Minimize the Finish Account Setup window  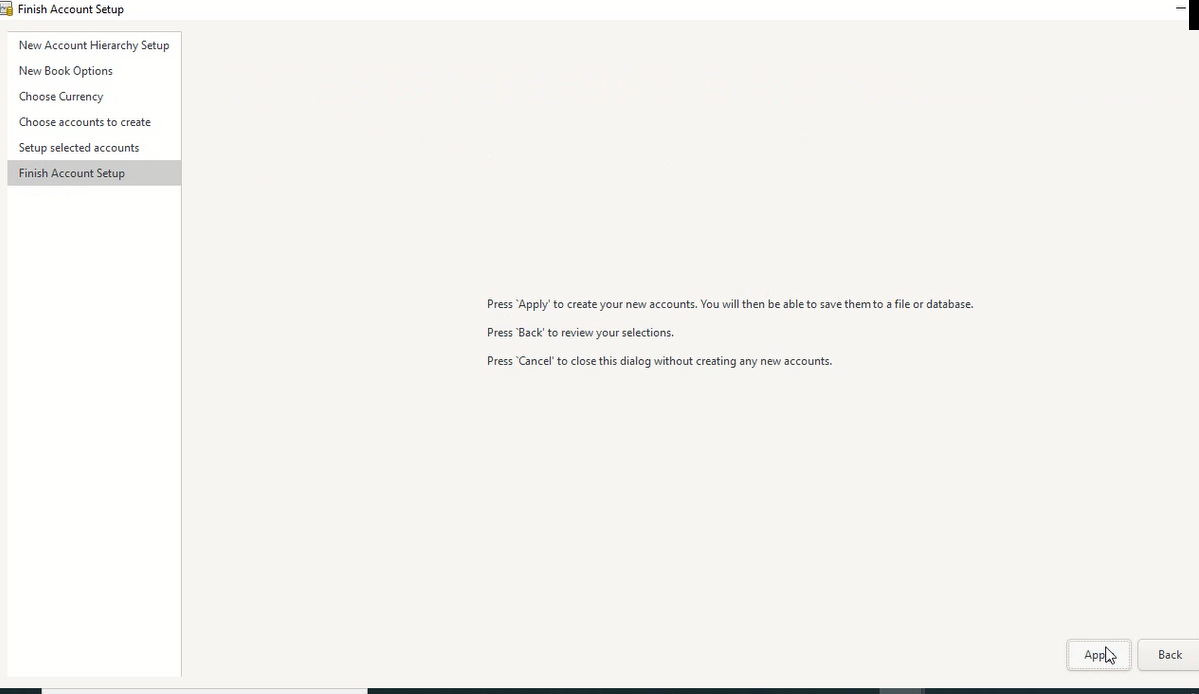coord(1181,9)
